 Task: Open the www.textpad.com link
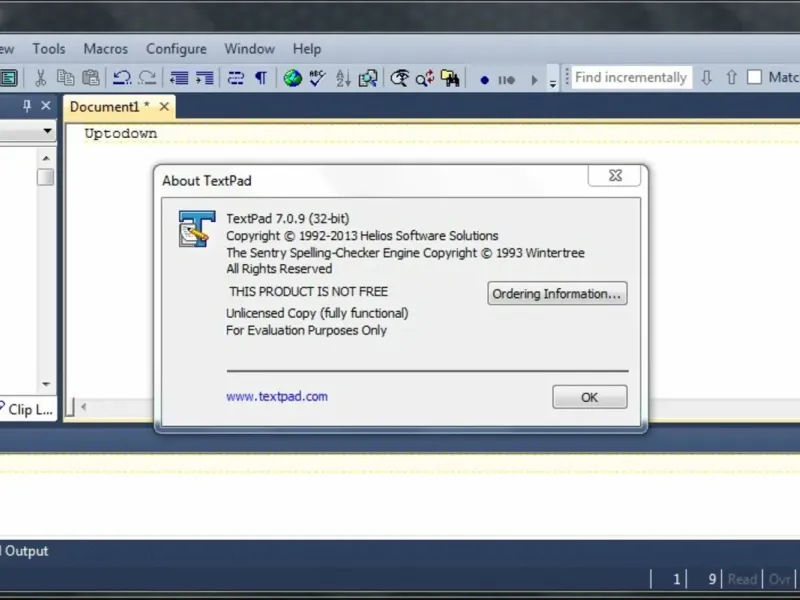tap(277, 396)
